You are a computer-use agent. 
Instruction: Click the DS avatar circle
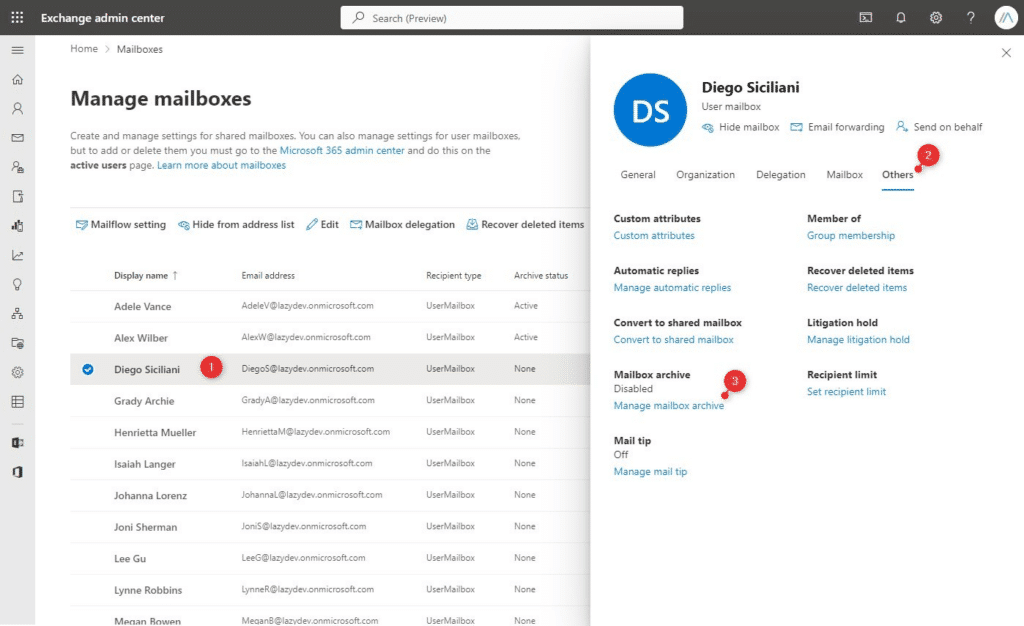pyautogui.click(x=650, y=110)
